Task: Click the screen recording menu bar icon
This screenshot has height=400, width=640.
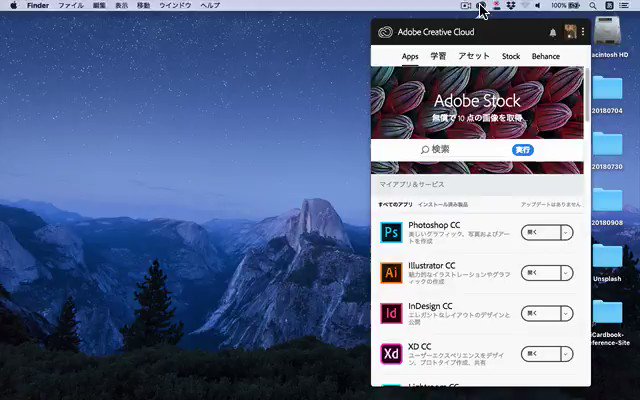Action: 466,5
